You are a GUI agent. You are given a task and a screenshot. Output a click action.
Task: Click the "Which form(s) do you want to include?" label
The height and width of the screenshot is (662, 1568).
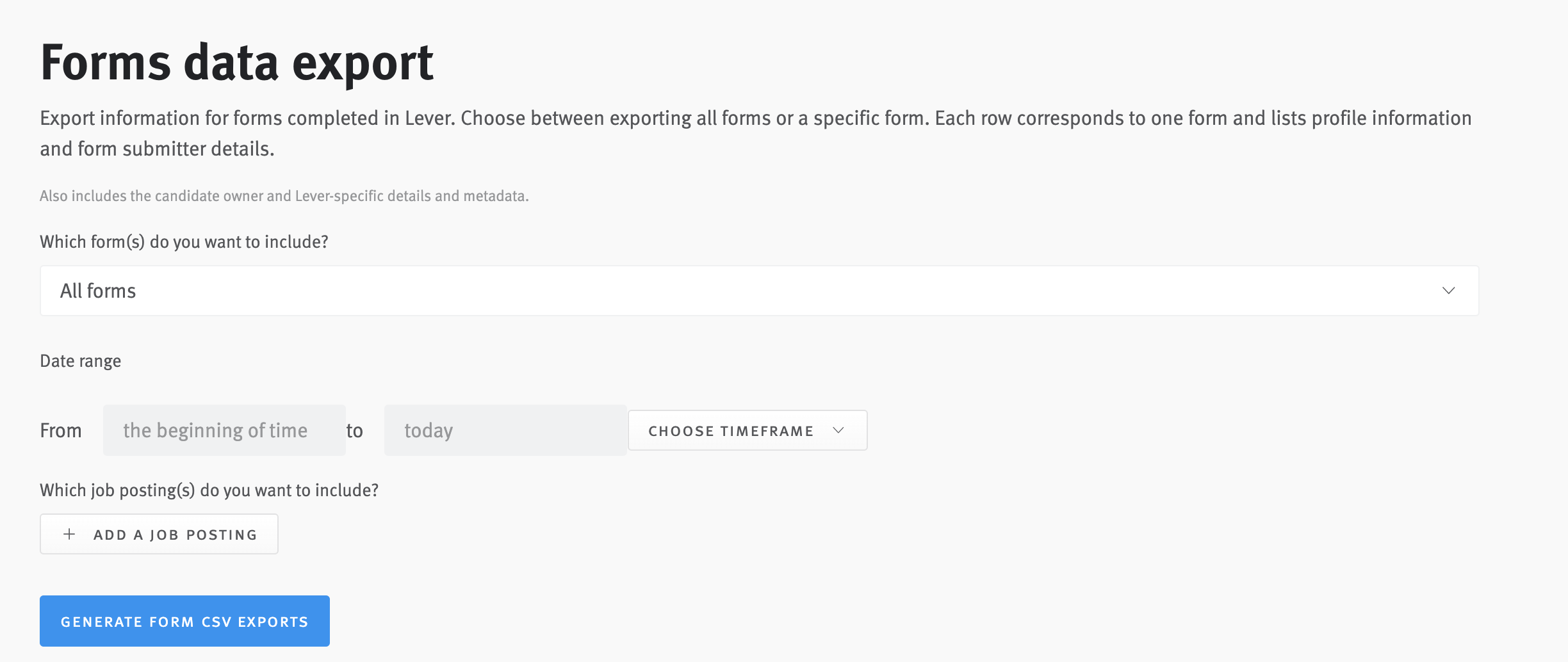click(x=184, y=241)
